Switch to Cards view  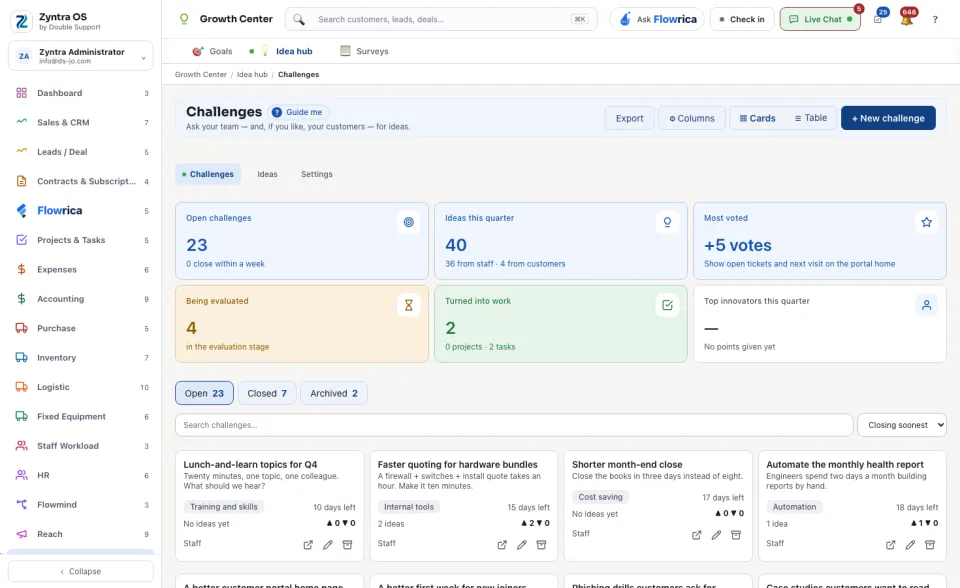coord(757,118)
